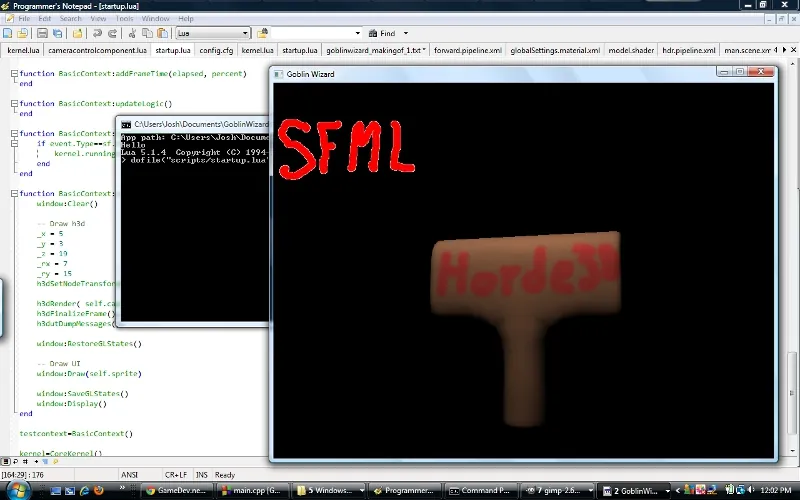Click the Goblin Wizard window title bar icon
Viewport: 800px width, 500px height.
279,74
